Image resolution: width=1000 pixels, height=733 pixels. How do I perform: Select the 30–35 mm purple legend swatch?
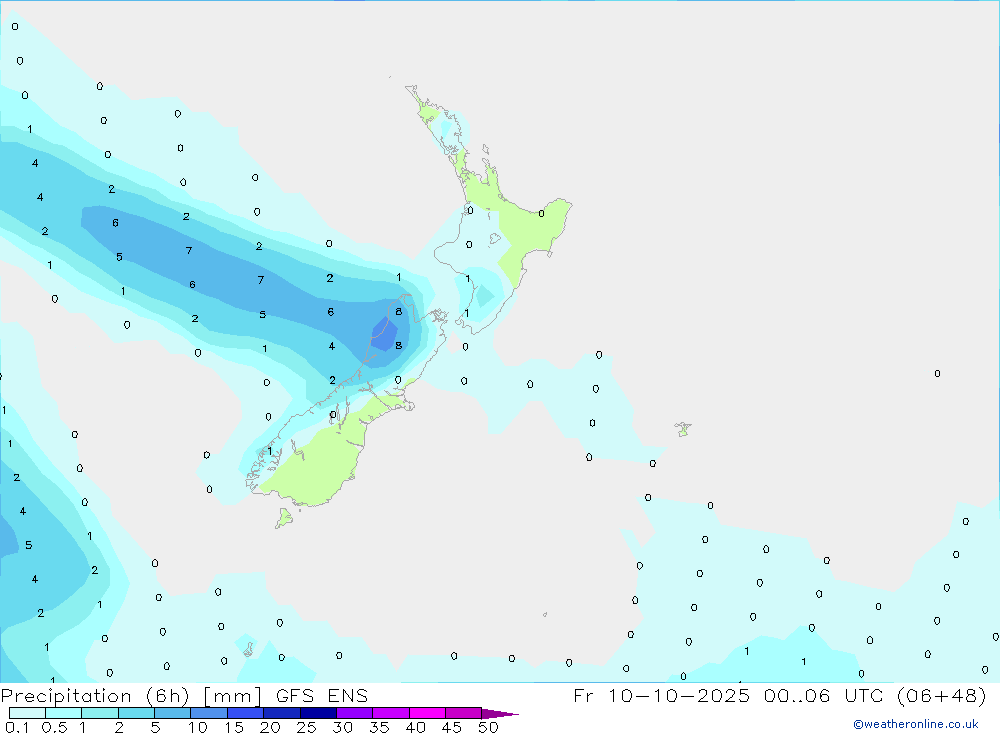(x=355, y=713)
